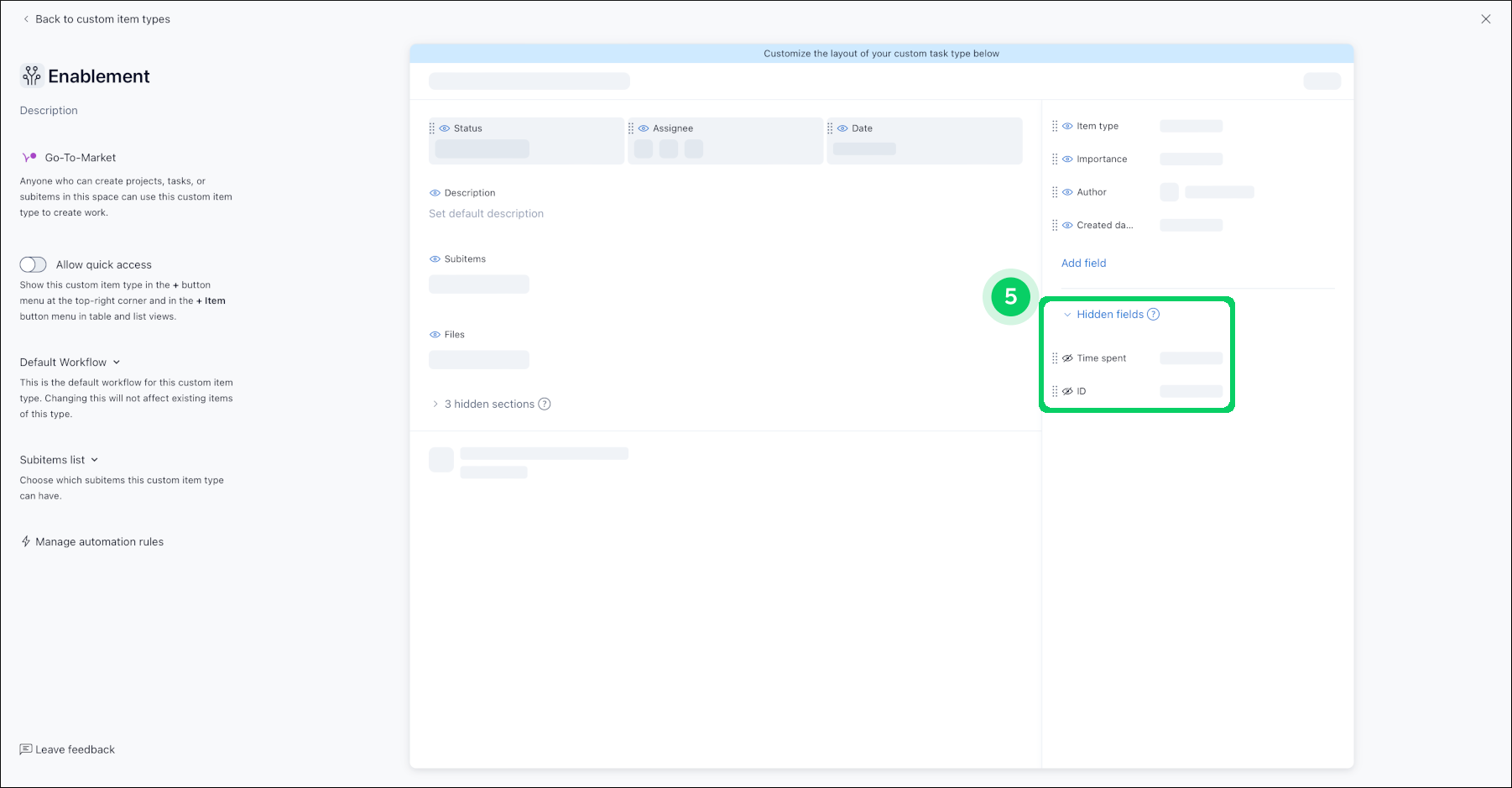
Task: Show the Time spent hidden field
Action: (x=1067, y=358)
